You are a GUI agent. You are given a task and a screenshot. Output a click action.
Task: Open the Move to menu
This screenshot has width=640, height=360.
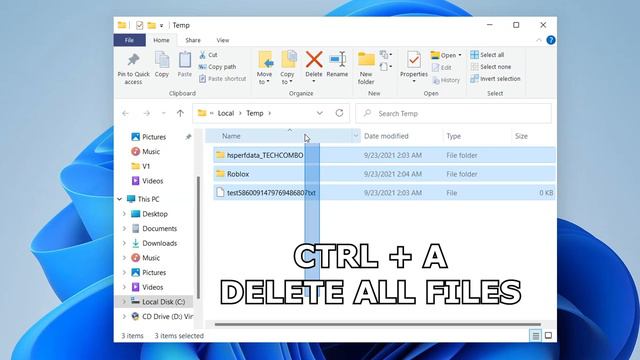264,68
